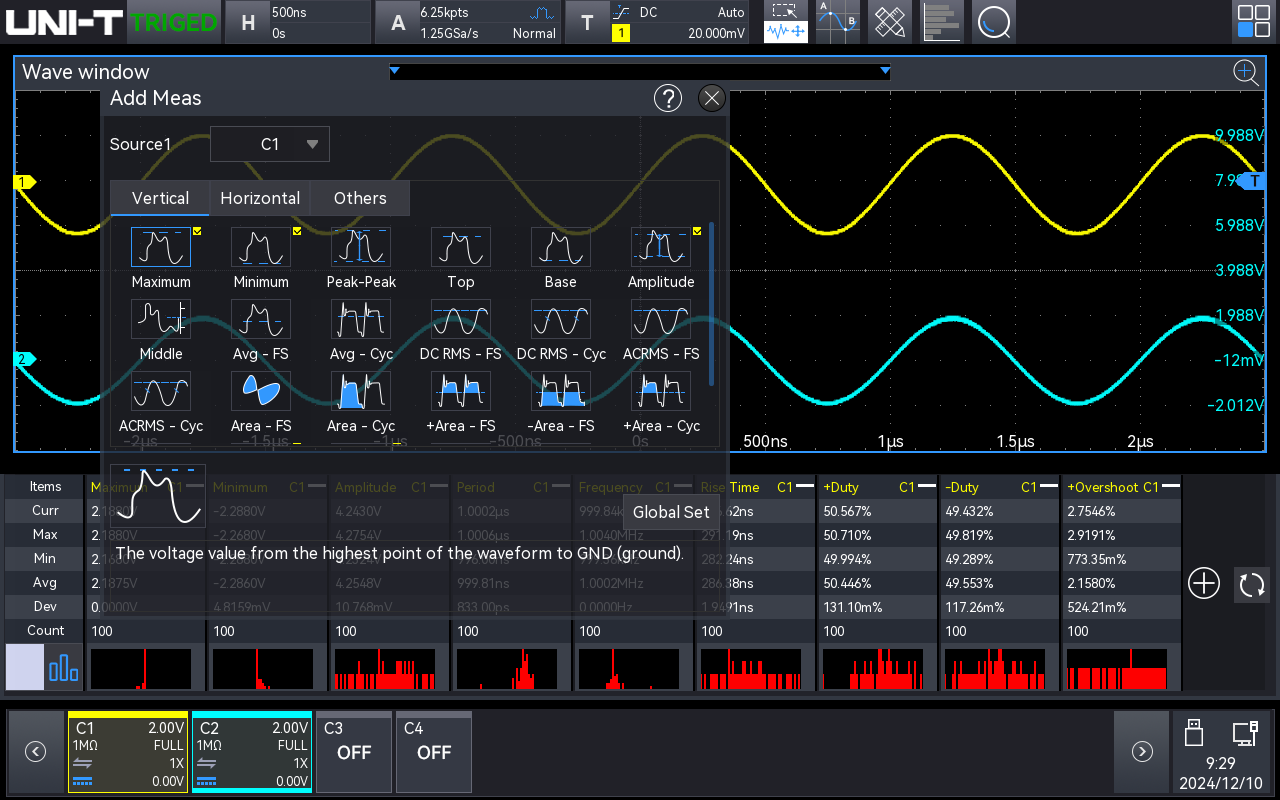Switch to histogram statistics view
The height and width of the screenshot is (800, 1280).
[64, 667]
